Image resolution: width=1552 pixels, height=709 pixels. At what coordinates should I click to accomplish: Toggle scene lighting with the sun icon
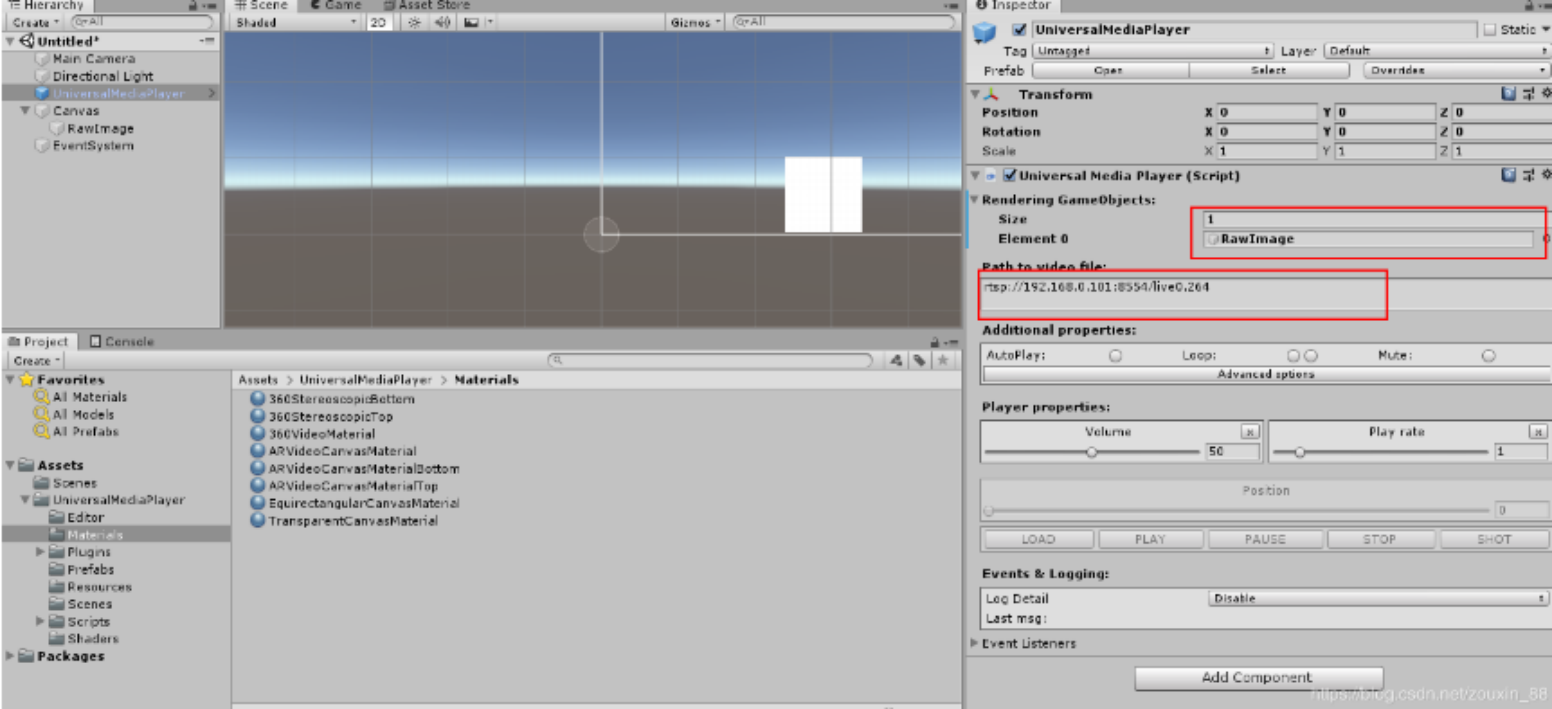(415, 22)
